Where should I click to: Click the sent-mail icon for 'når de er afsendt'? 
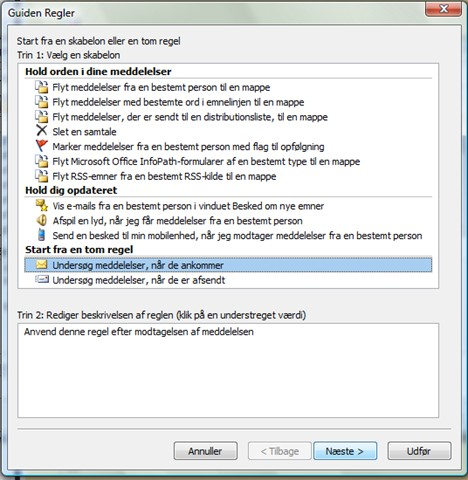click(42, 279)
